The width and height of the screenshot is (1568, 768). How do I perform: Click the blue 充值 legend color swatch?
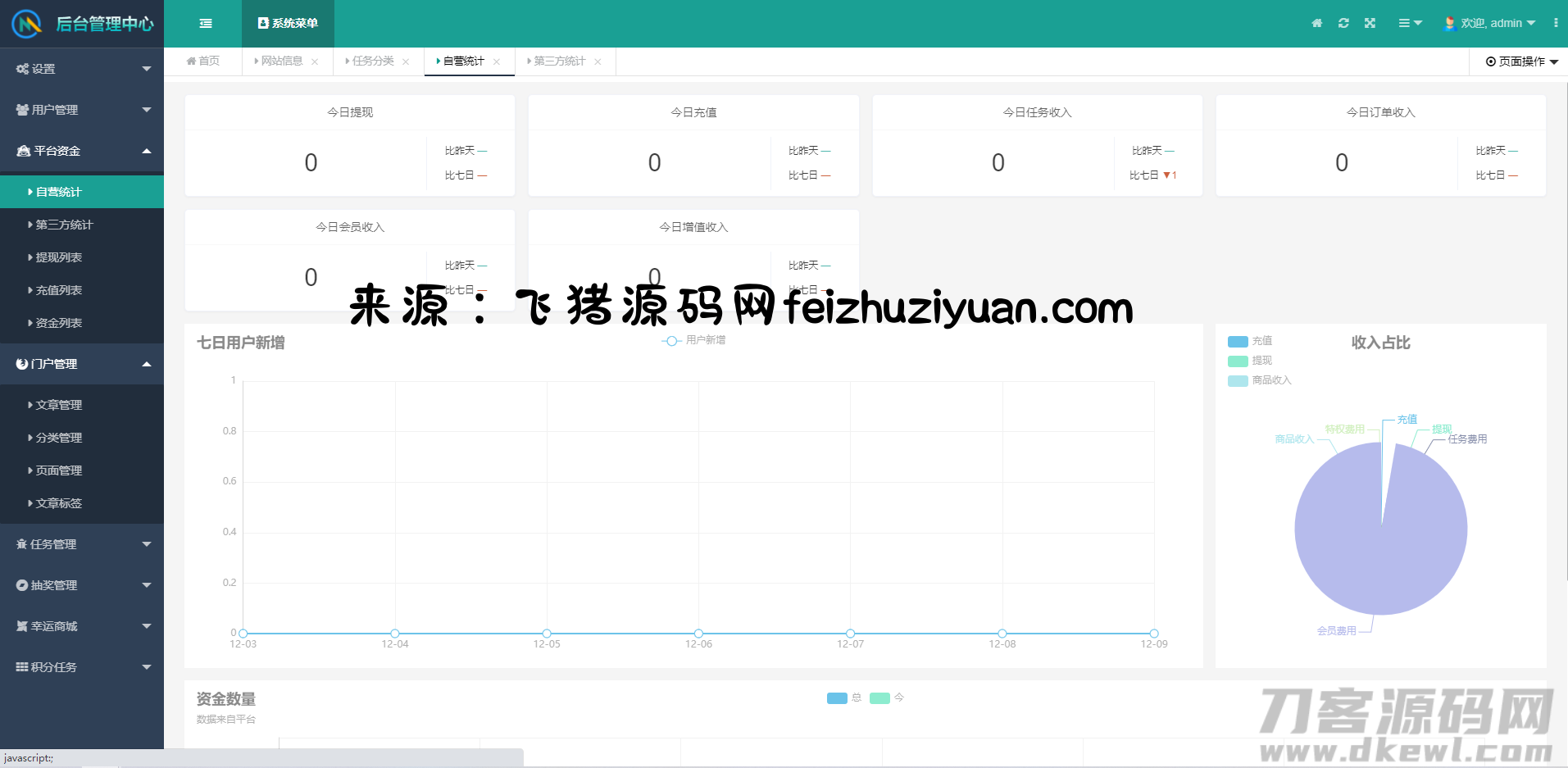1238,341
